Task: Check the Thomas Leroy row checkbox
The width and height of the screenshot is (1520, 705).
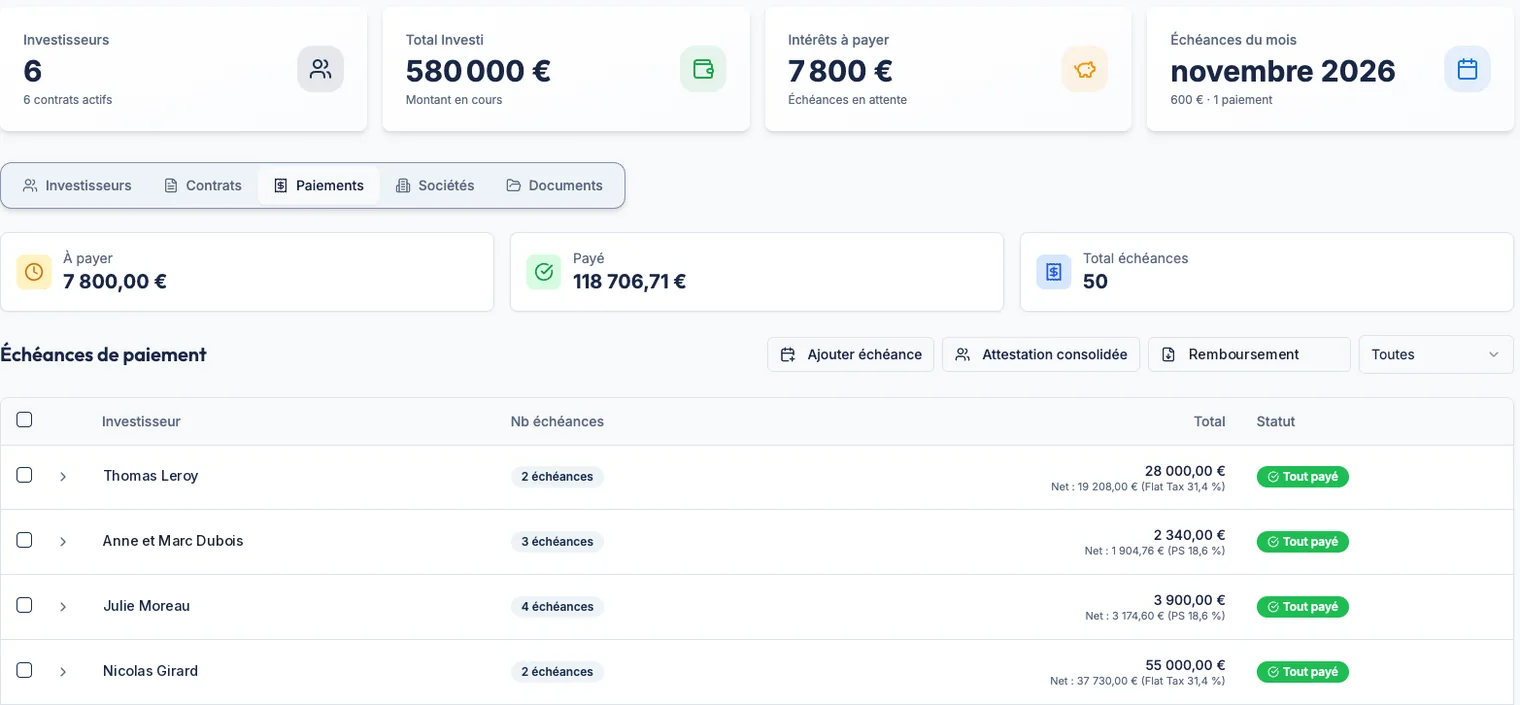Action: (x=24, y=475)
